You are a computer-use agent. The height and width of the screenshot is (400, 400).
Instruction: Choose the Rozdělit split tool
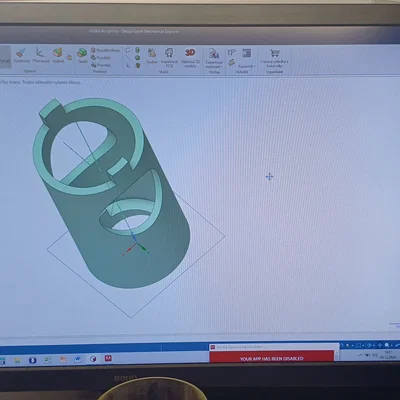[101, 57]
